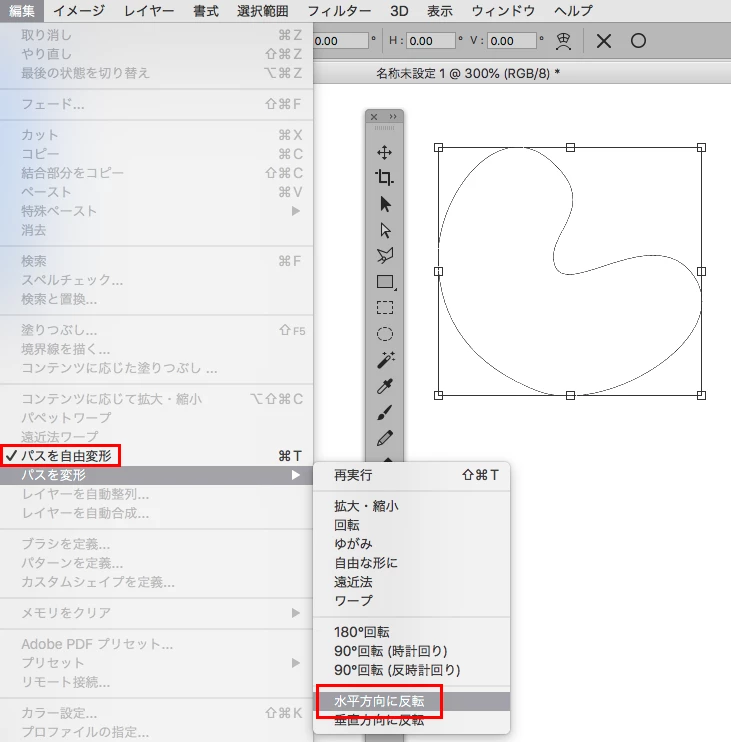Select the Direct Selection (white arrow) tool

pyautogui.click(x=385, y=230)
